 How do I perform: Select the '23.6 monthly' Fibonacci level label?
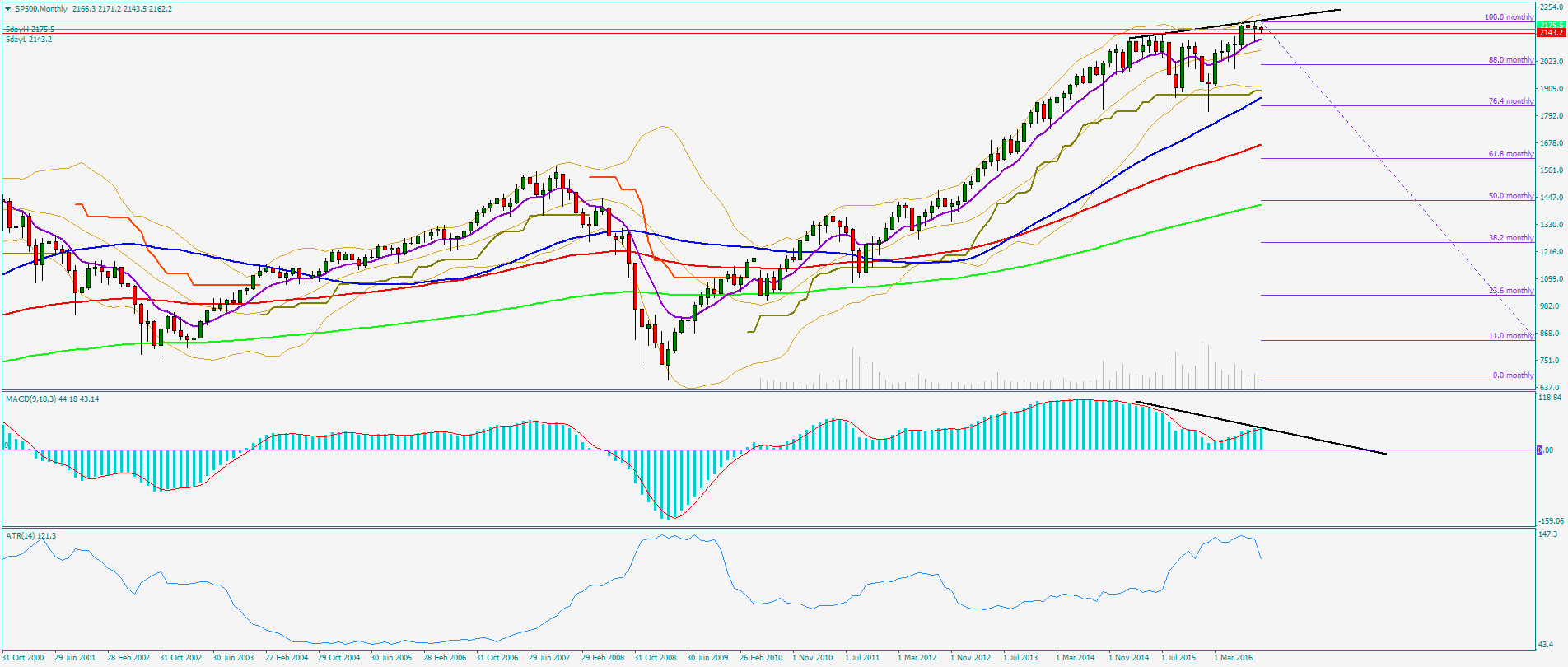click(1511, 291)
